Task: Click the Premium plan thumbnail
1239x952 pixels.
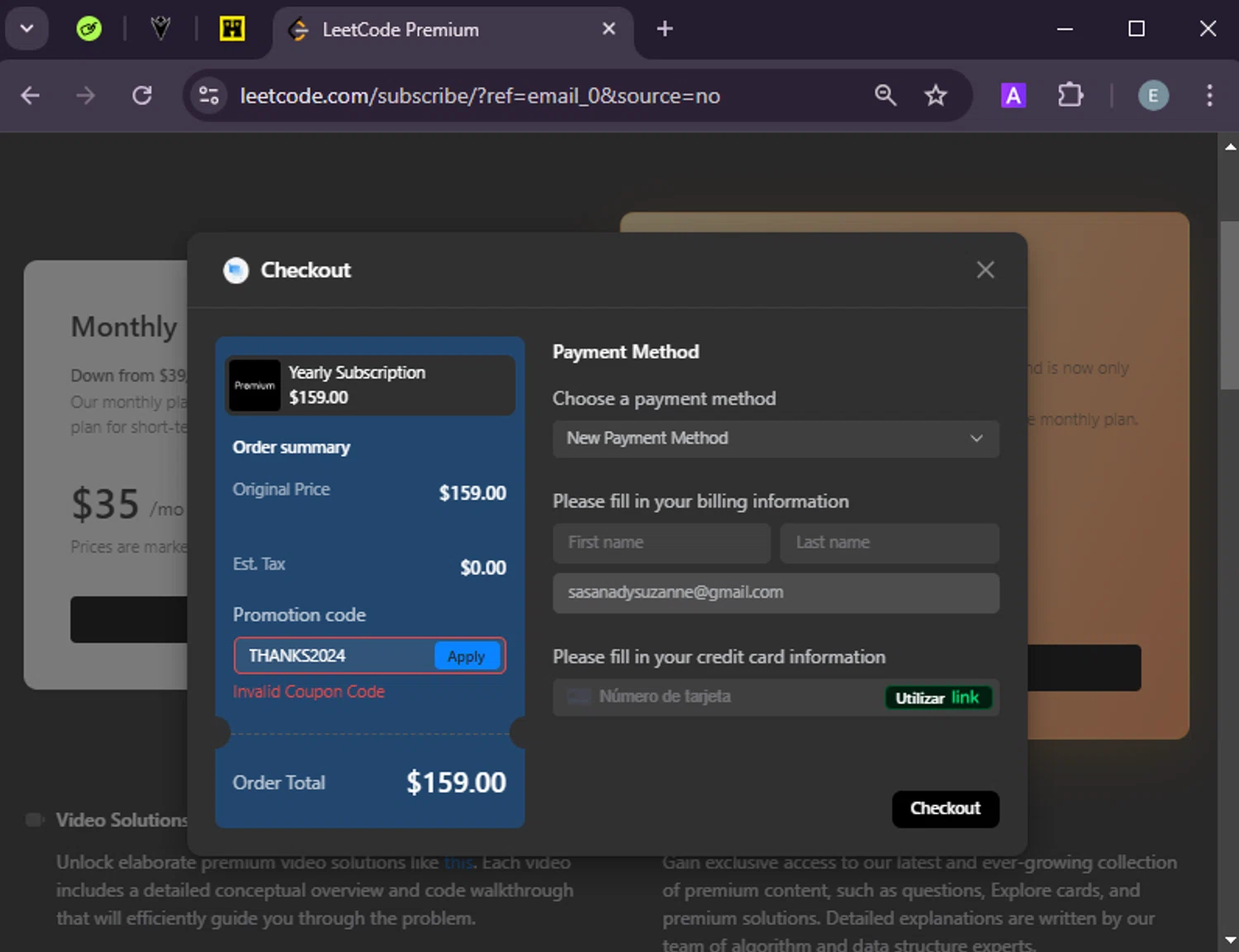Action: [254, 386]
